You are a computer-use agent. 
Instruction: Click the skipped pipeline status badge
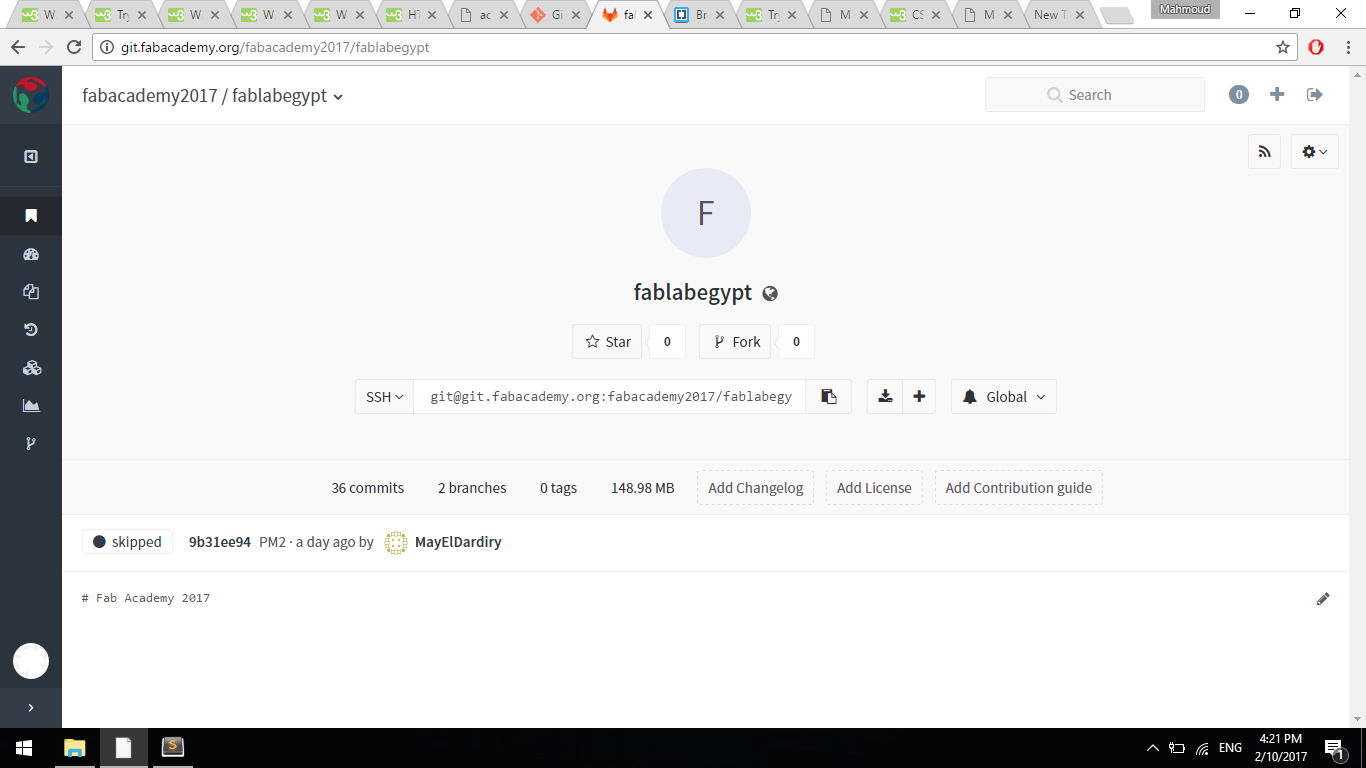(127, 542)
